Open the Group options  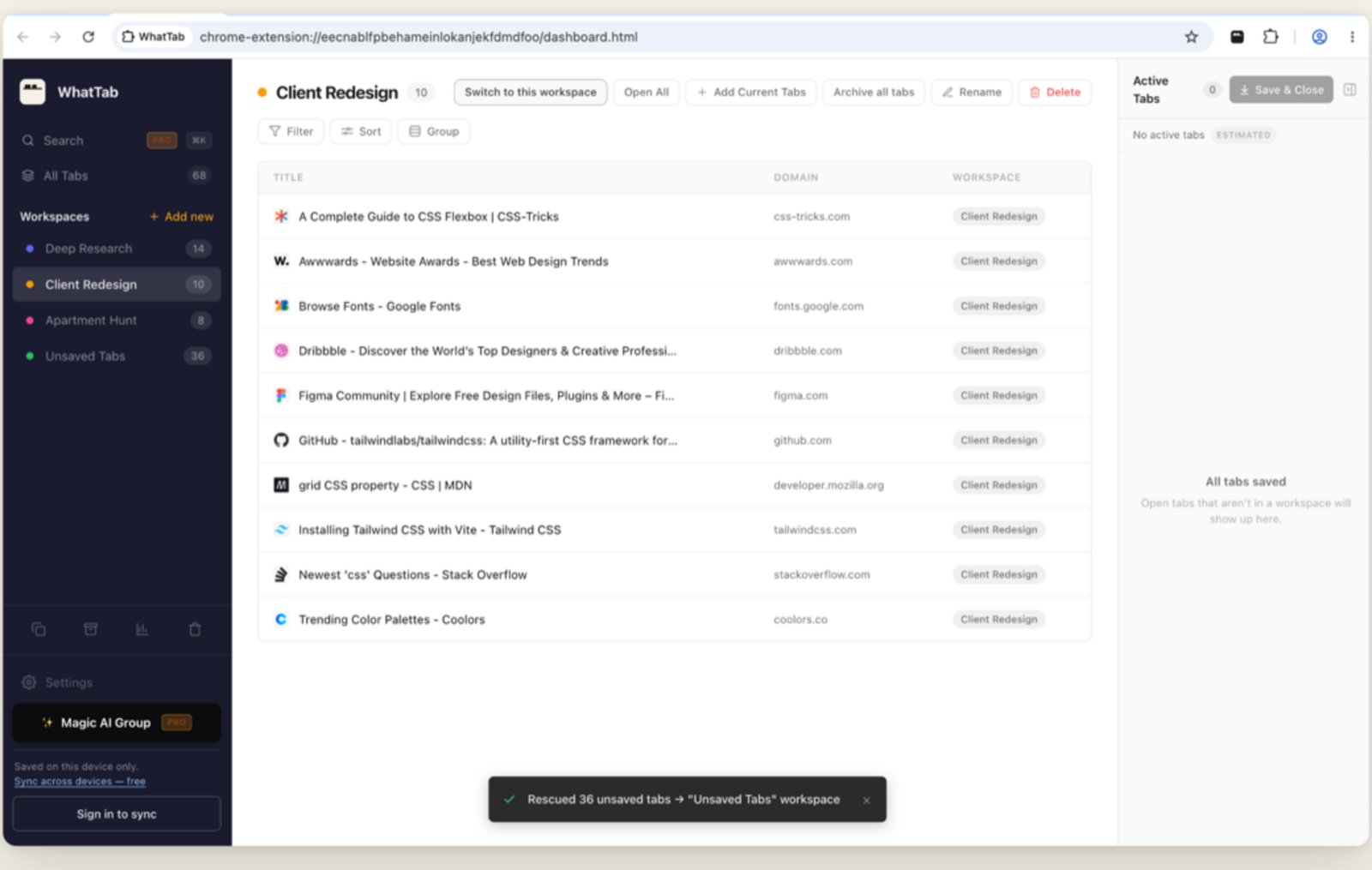click(434, 131)
